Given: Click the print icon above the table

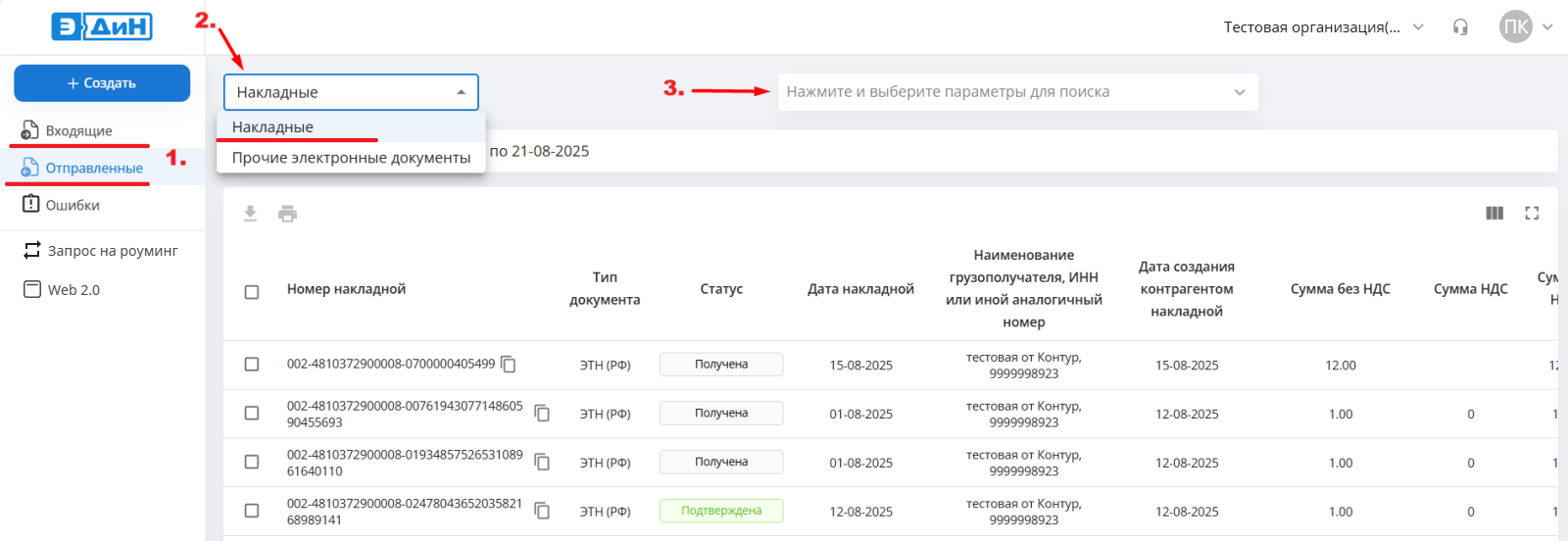Looking at the screenshot, I should (x=287, y=214).
